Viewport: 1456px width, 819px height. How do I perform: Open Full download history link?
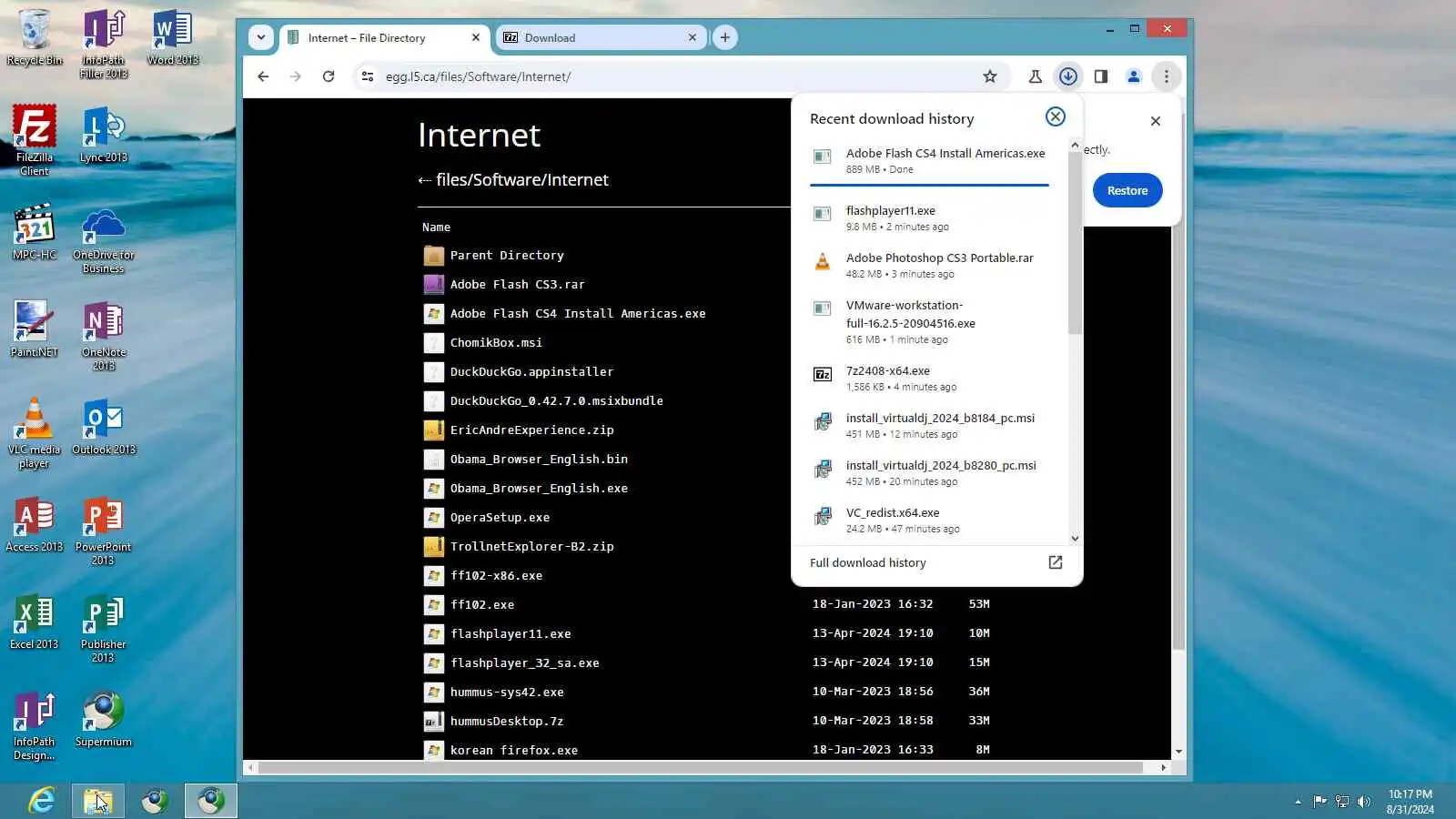(936, 562)
